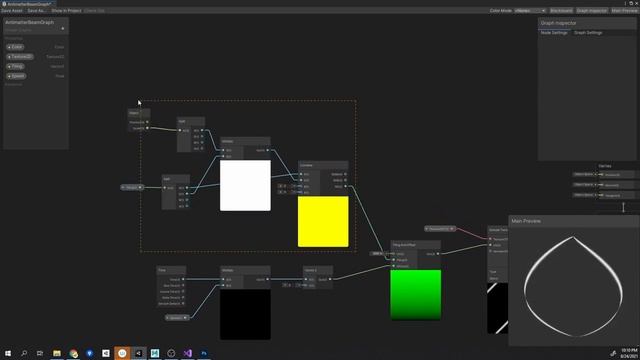The width and height of the screenshot is (640, 360).
Task: Open the first Object Space dropdown at top of the vertex block
Action: (585, 174)
